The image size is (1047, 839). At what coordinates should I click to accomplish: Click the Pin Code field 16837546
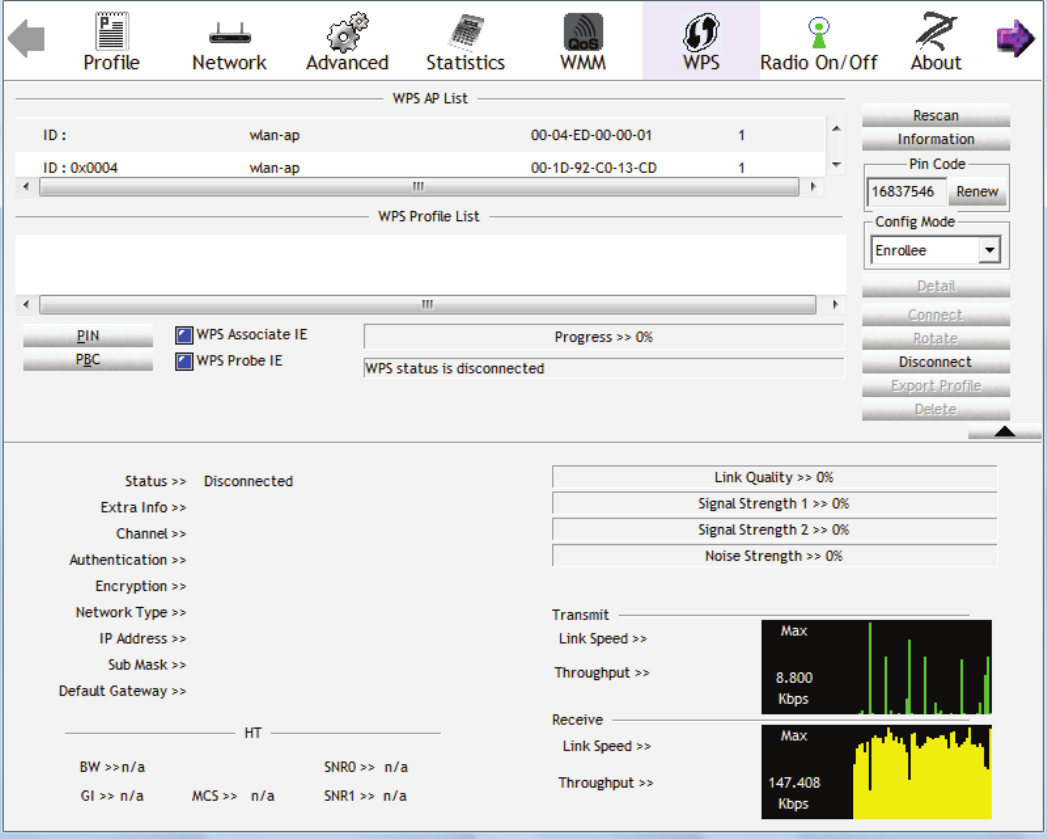tap(906, 192)
